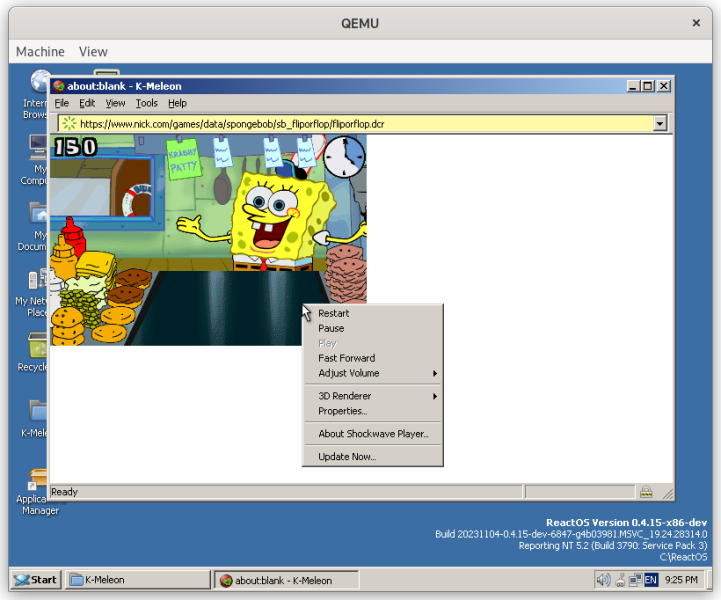Open the K-Meleon View menu
The width and height of the screenshot is (721, 600).
[115, 103]
